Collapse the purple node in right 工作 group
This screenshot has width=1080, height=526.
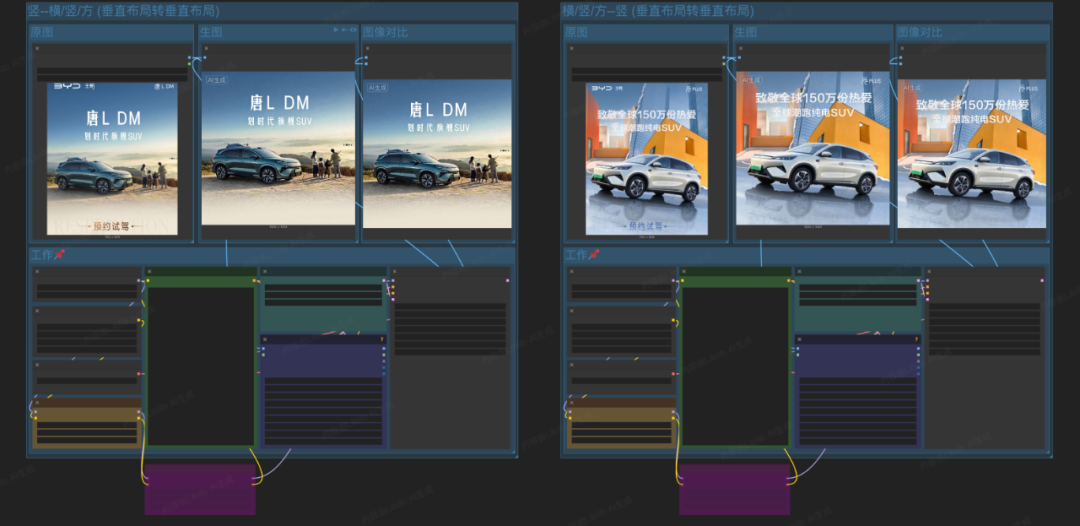click(x=799, y=339)
